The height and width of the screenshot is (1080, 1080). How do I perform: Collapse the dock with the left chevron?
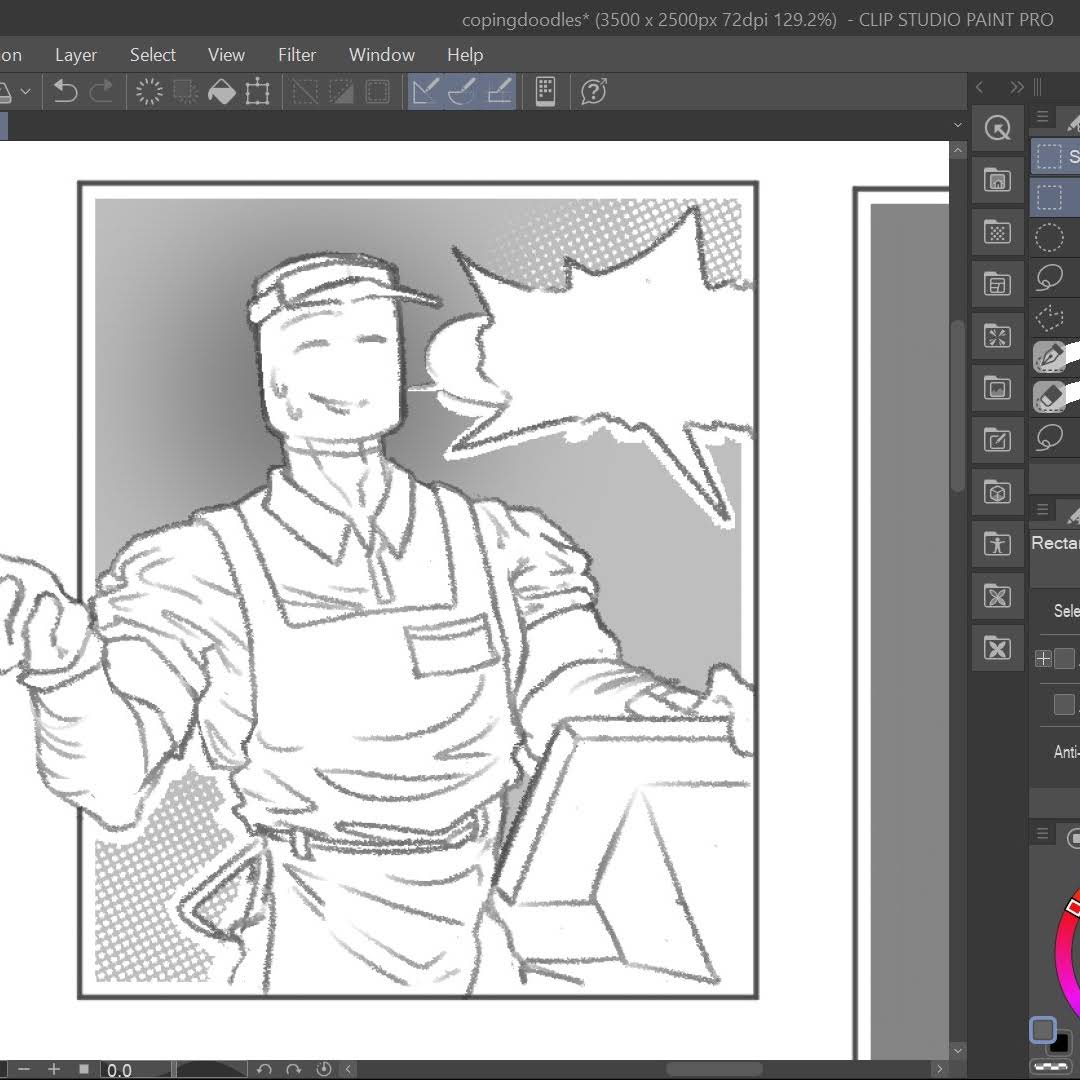point(979,87)
